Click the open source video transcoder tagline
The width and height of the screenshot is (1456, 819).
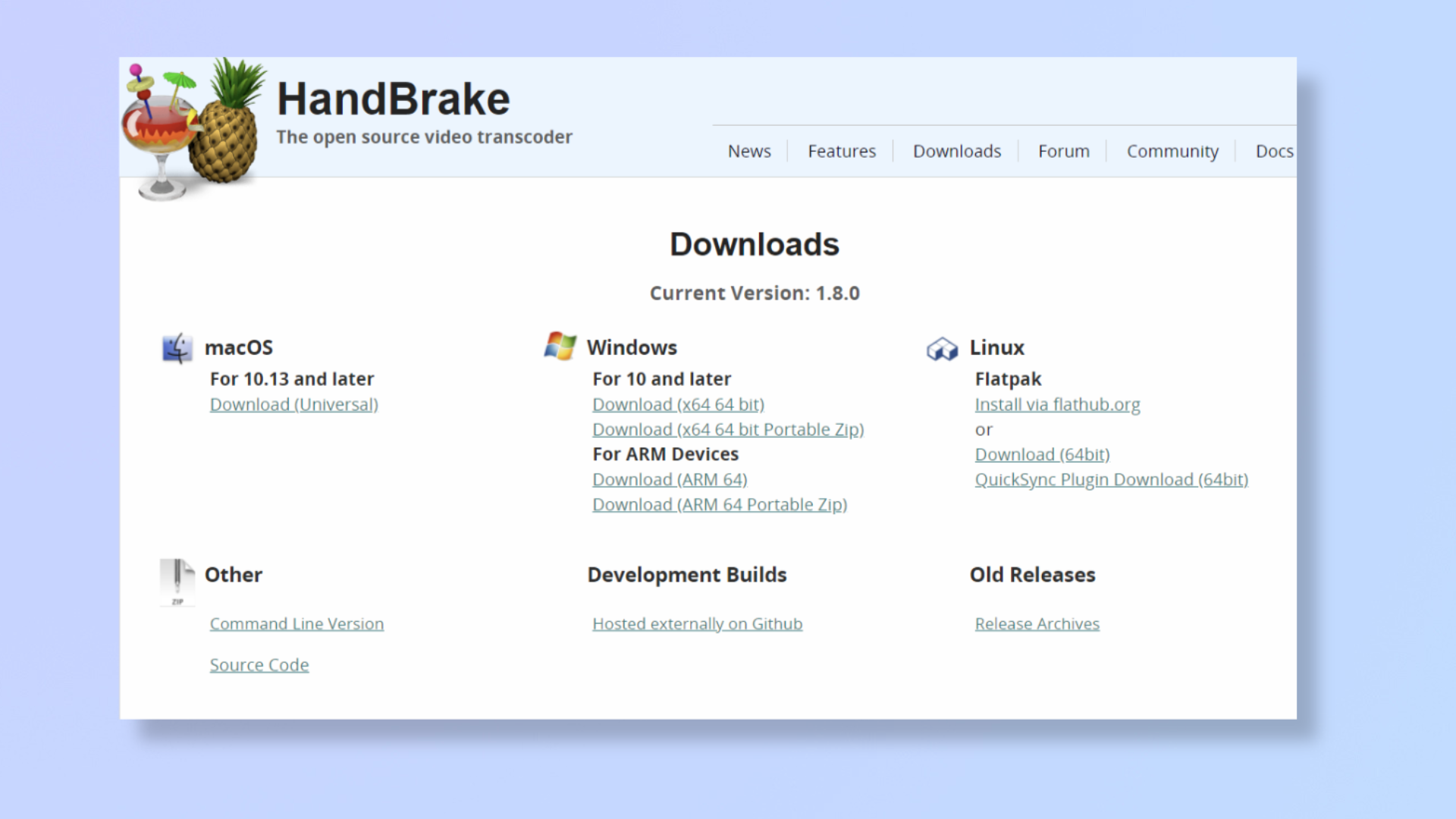(424, 137)
